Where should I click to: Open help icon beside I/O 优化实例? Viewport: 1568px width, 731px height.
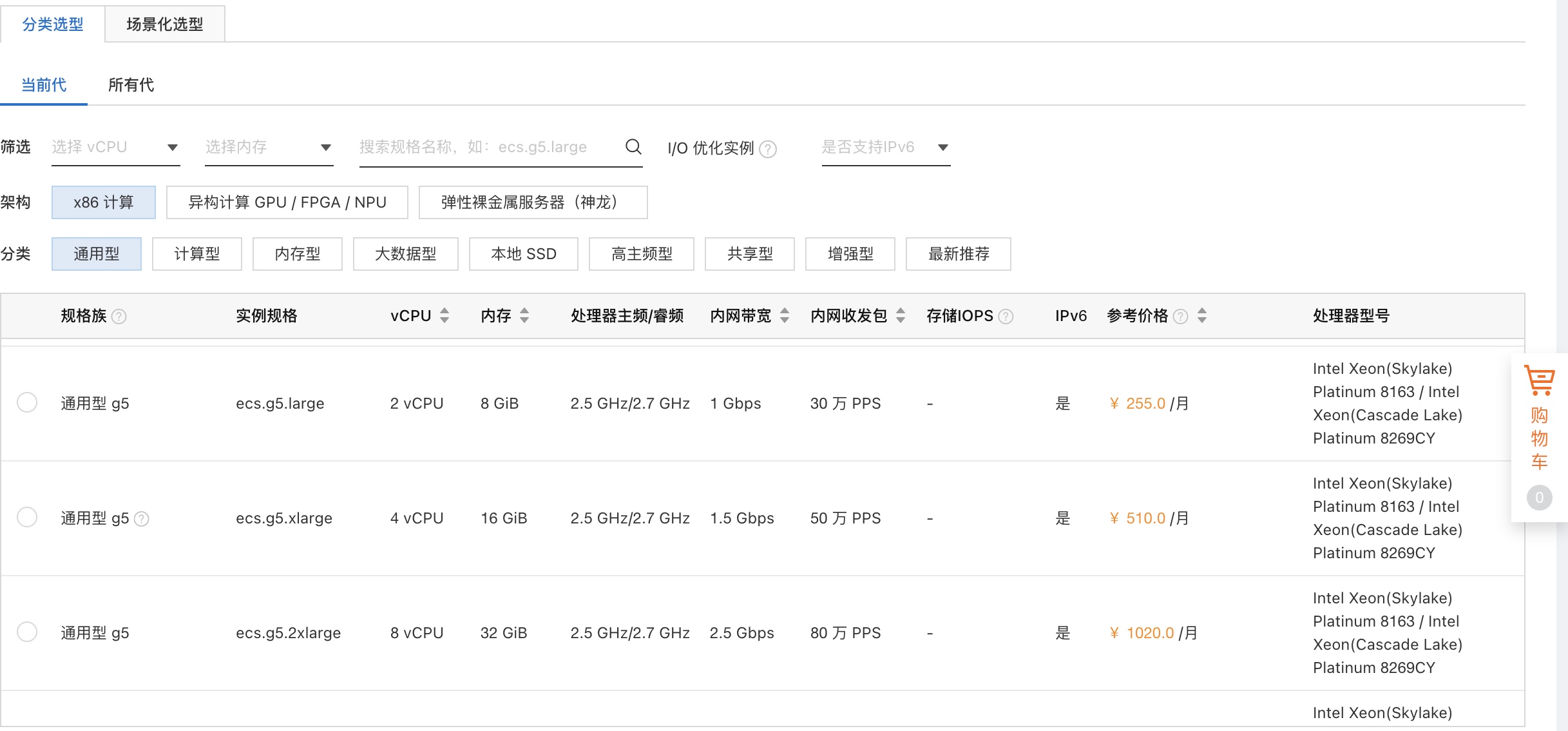click(768, 149)
